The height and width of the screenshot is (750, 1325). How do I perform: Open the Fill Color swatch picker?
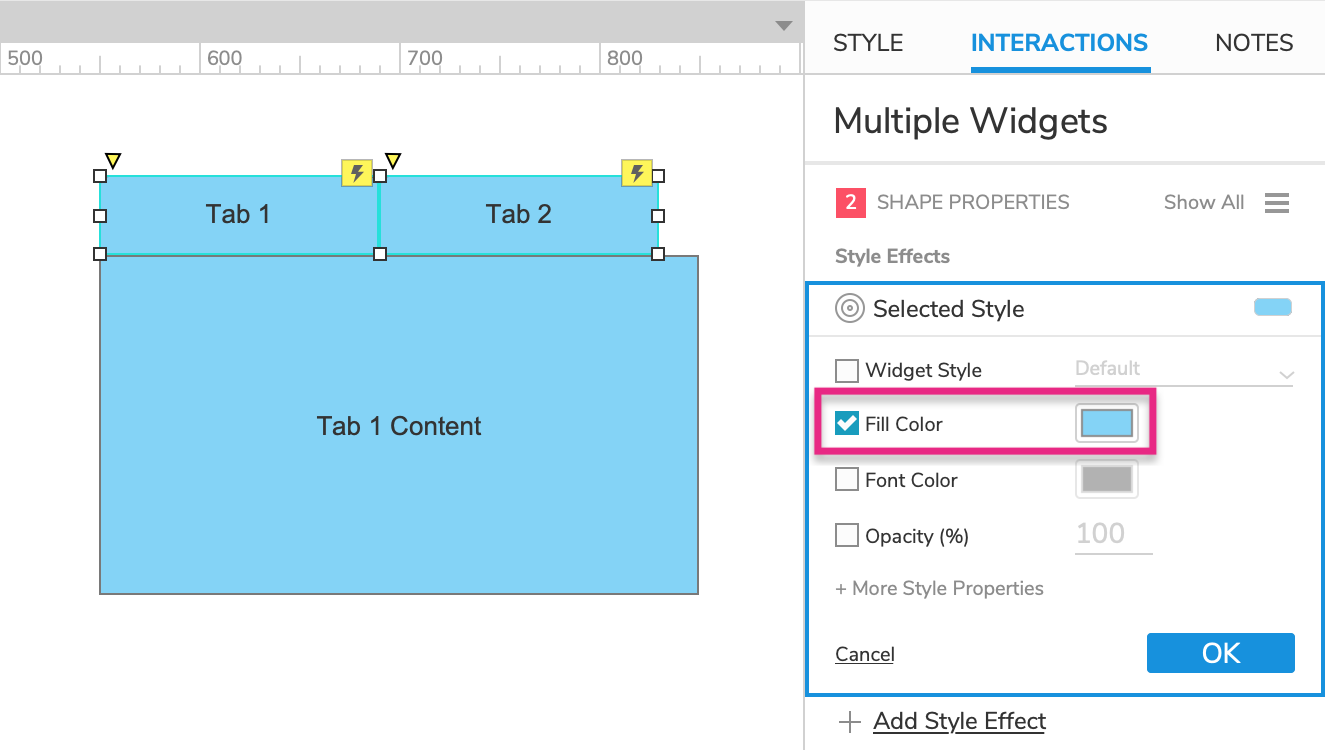pos(1107,424)
